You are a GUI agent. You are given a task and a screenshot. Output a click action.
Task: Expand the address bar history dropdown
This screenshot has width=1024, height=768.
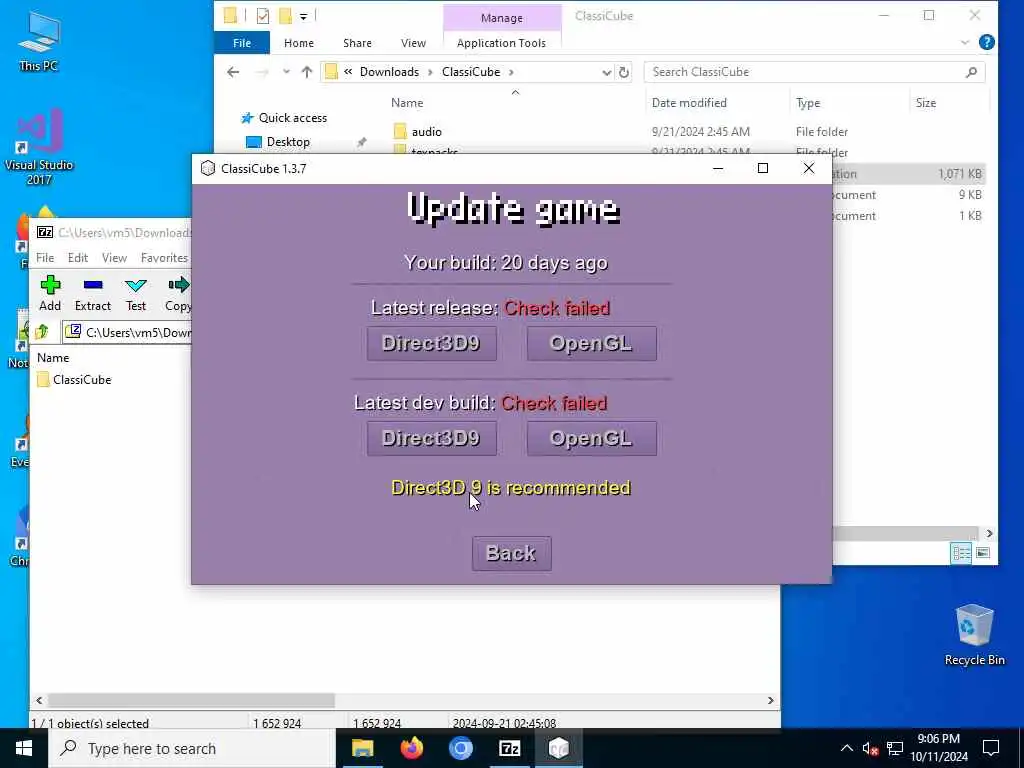click(x=607, y=72)
